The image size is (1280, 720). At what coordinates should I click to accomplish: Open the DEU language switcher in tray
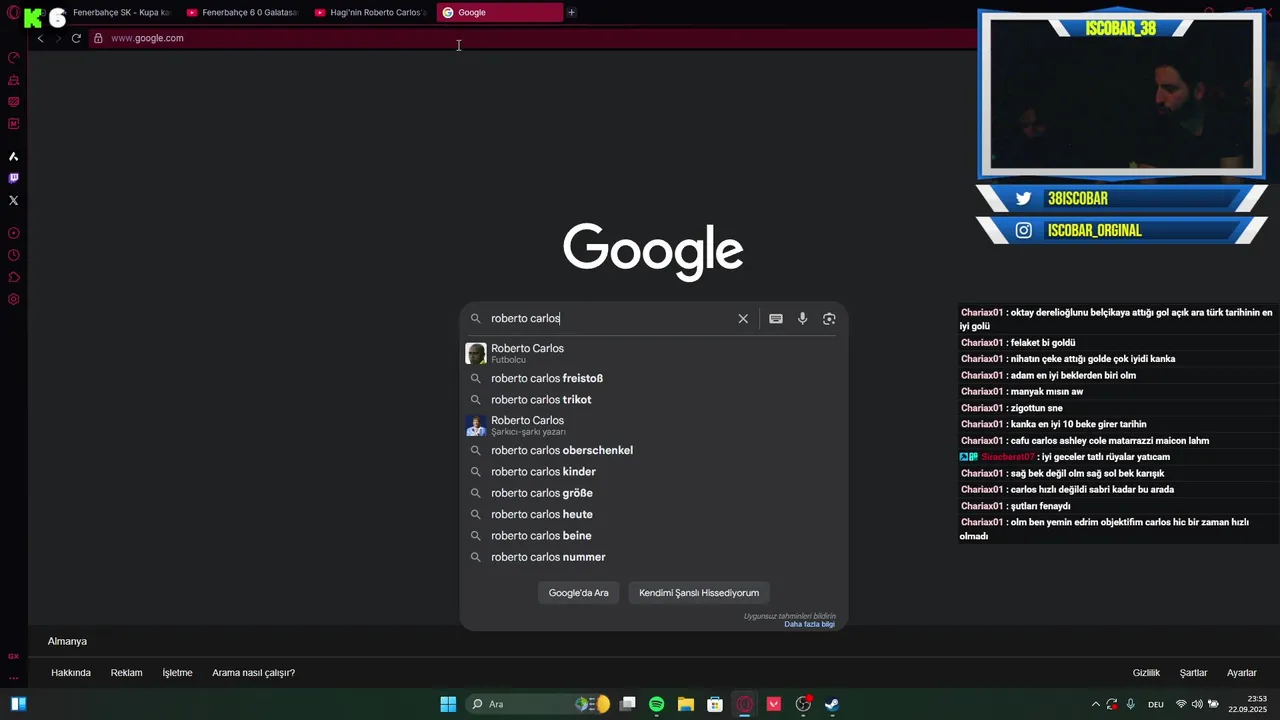[1156, 704]
